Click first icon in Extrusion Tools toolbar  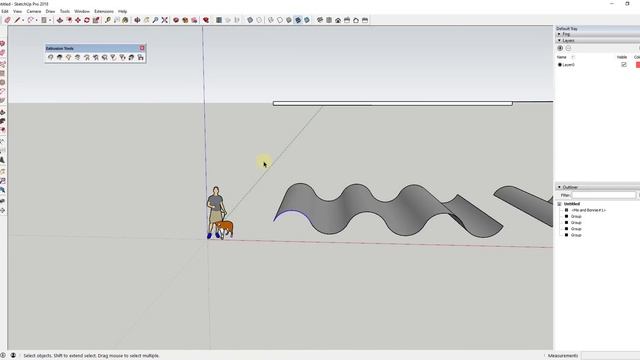(x=51, y=58)
